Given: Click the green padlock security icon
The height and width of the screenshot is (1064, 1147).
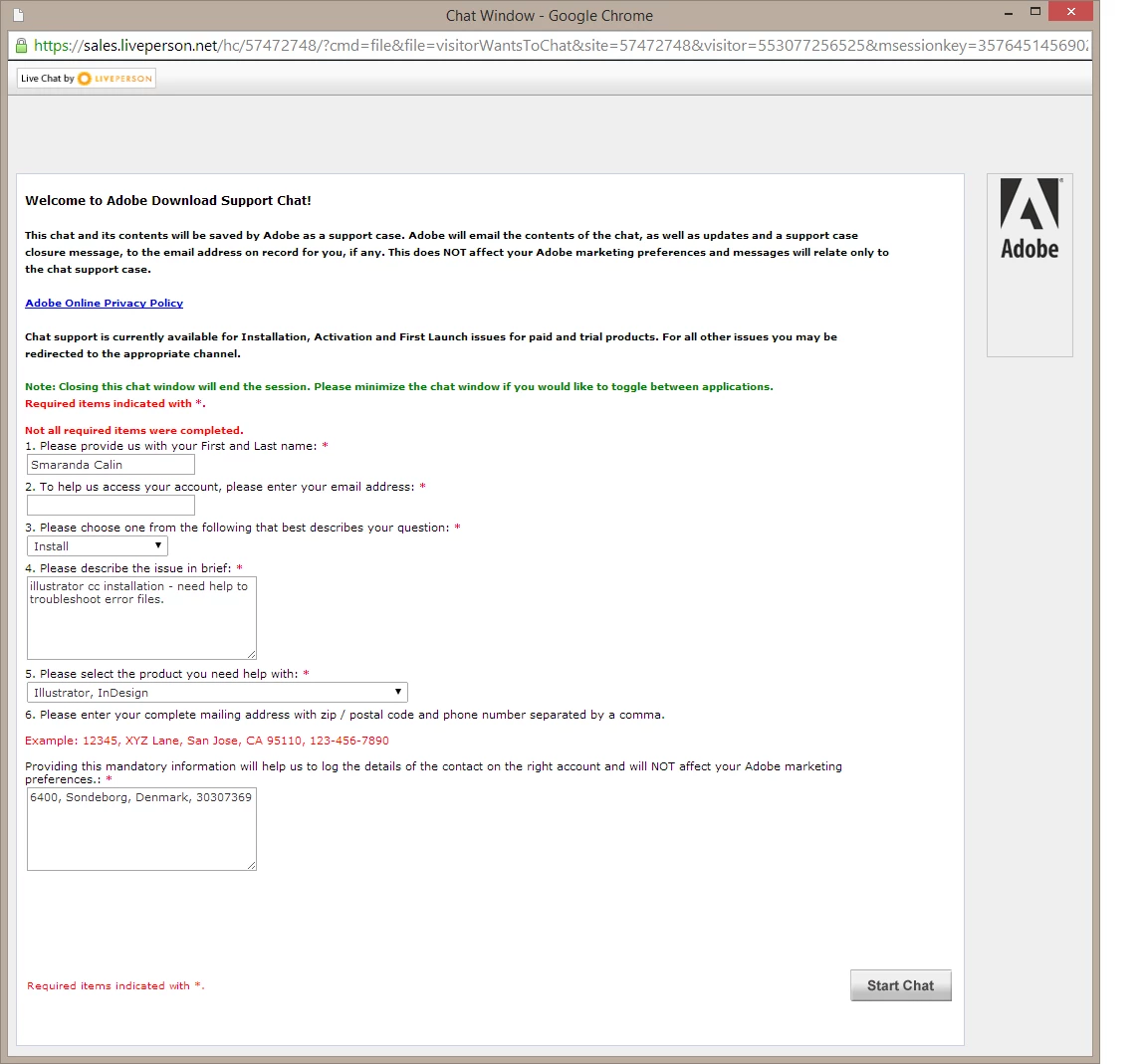Looking at the screenshot, I should tap(21, 46).
